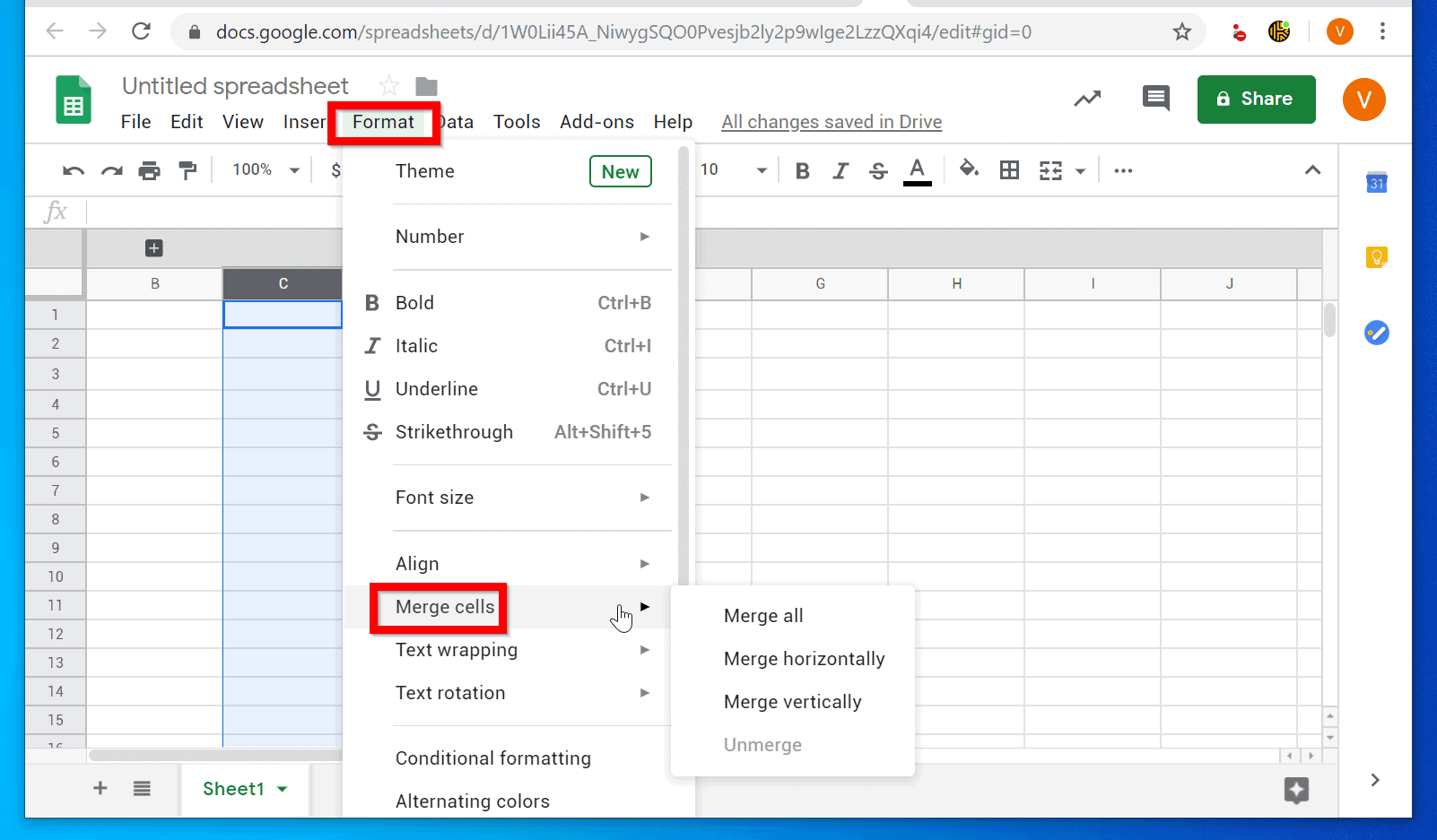Click the Share button

point(1256,99)
